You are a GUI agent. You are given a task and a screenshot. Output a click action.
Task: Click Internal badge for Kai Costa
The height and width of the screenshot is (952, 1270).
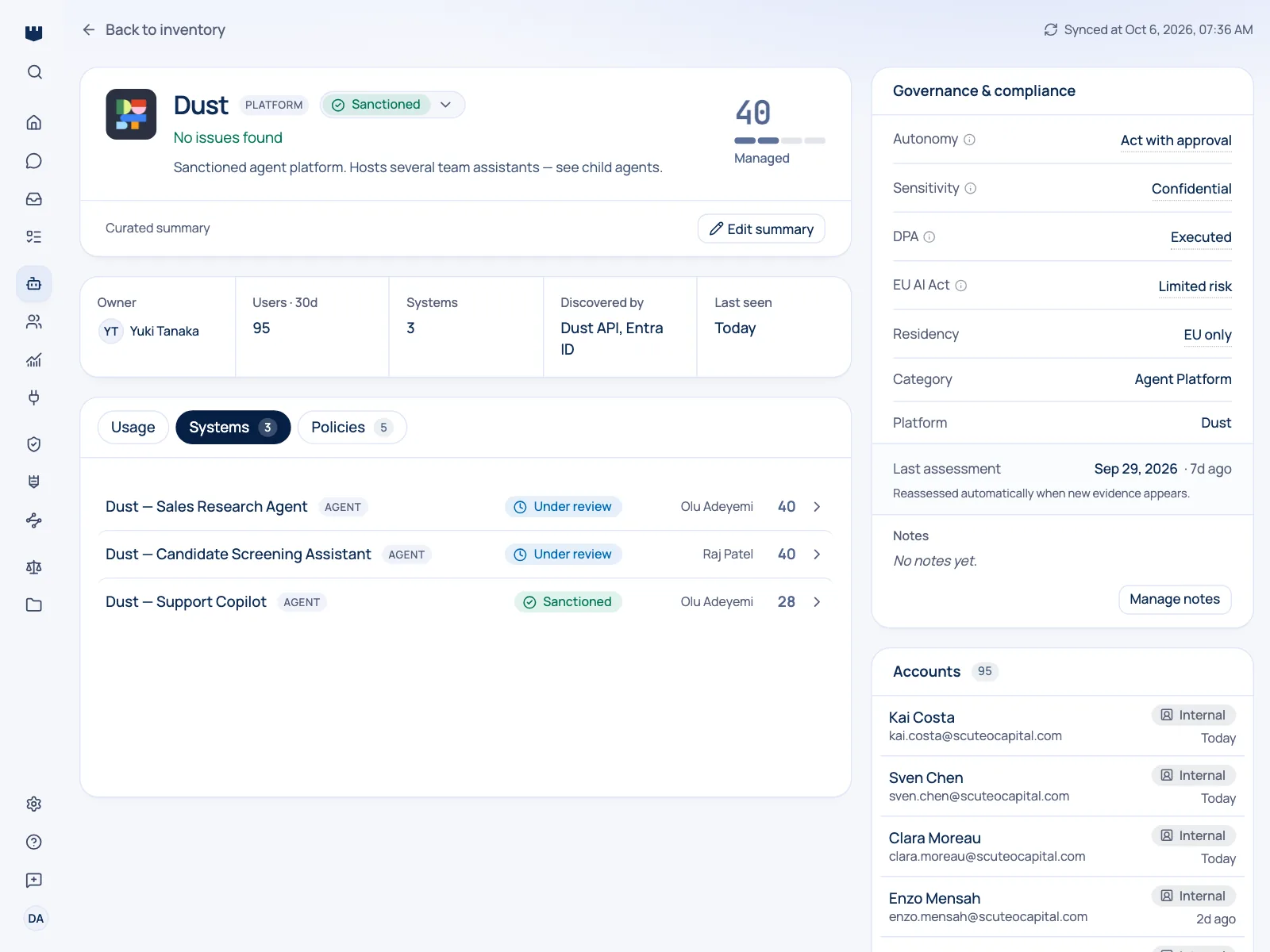[1194, 715]
